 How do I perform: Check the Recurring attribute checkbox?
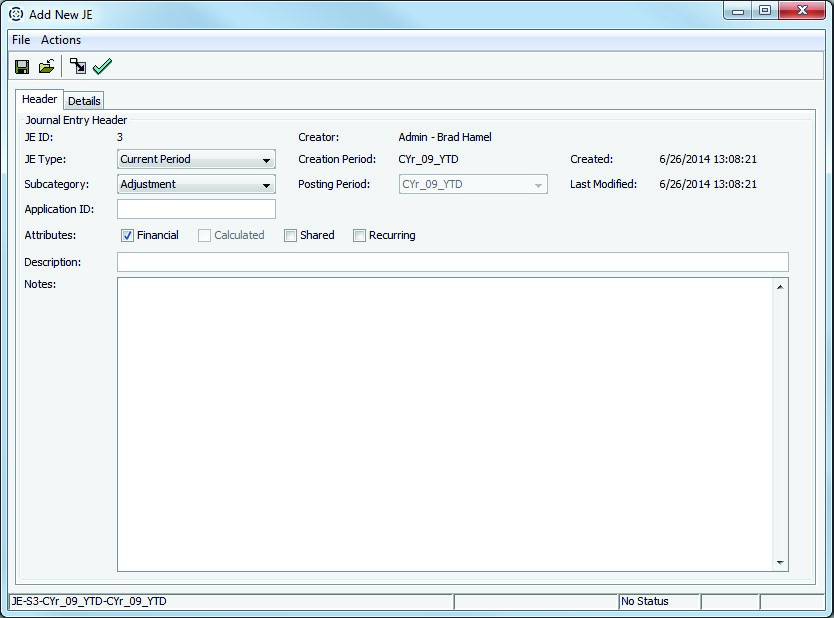coord(359,236)
